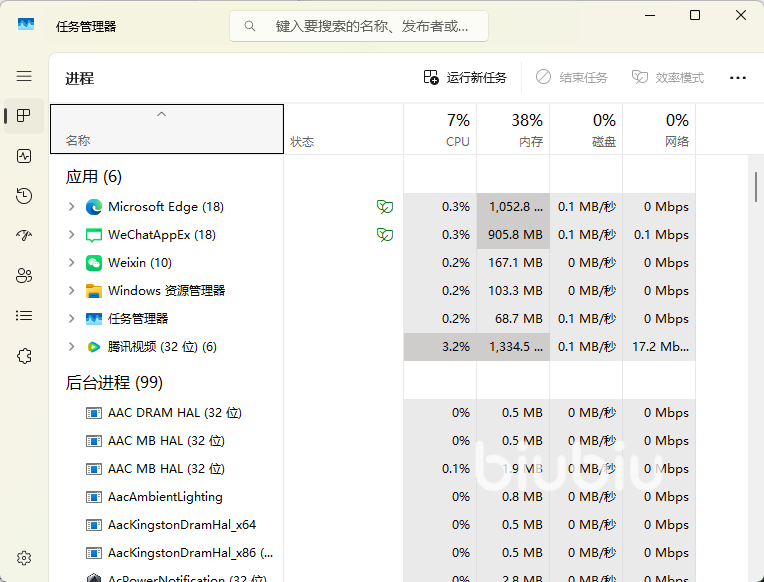The width and height of the screenshot is (764, 582).
Task: Open the hamburger navigation menu
Action: (24, 76)
